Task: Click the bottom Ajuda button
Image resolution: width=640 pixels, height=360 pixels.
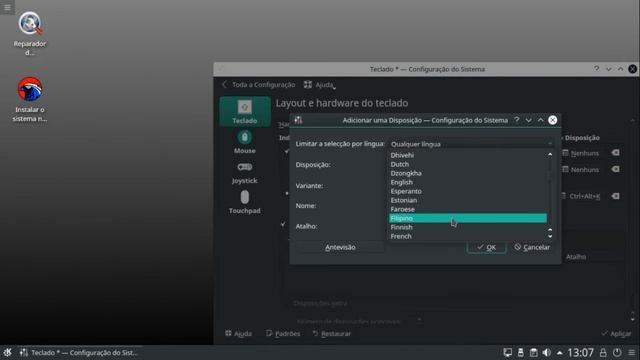Action: click(x=238, y=333)
